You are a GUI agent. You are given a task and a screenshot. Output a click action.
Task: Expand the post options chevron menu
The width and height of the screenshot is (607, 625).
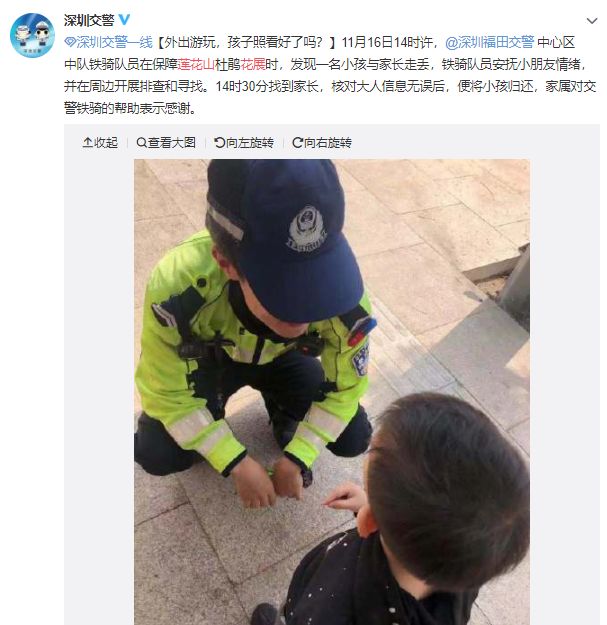point(592,21)
